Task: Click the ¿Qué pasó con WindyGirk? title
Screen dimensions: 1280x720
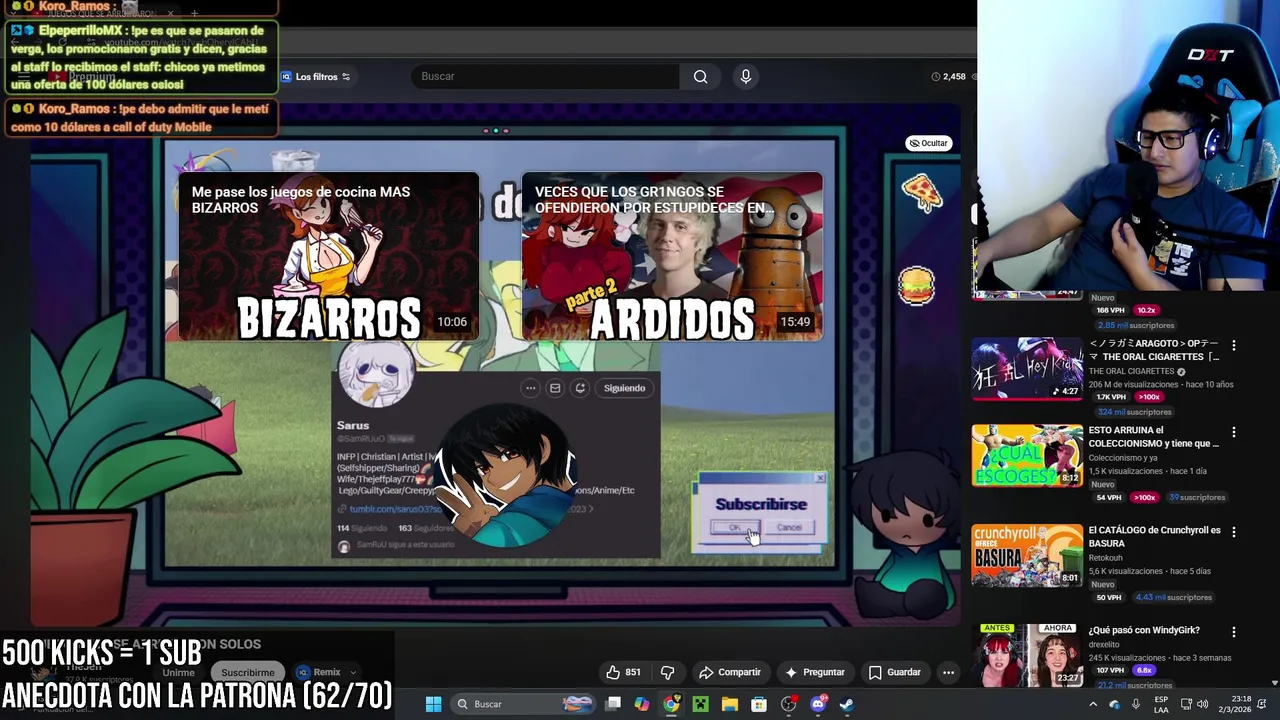Action: (x=1144, y=630)
